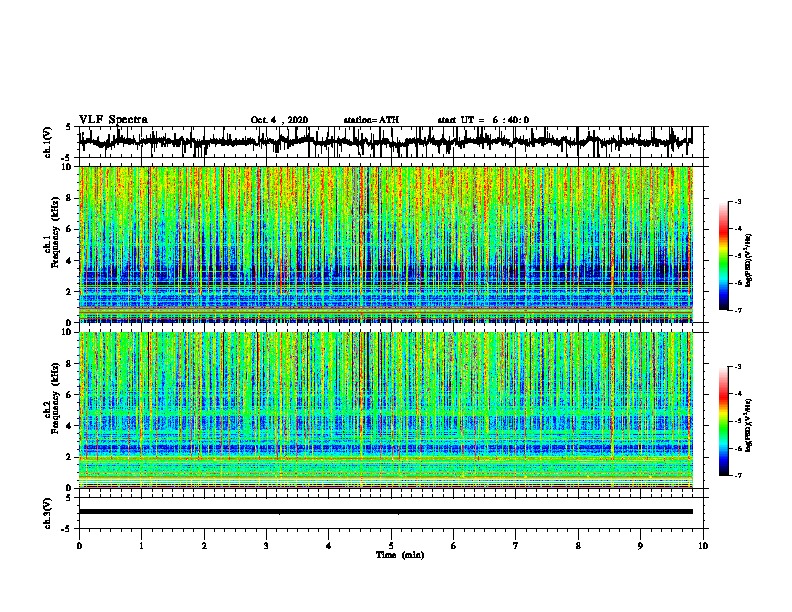Viewport: 792px width, 612px height.
Task: Click the "-7" tick on ch.1 colorbar
Action: [738, 310]
